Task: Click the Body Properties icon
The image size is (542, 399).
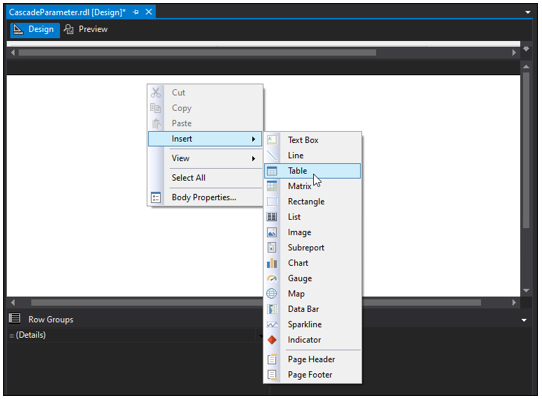Action: pyautogui.click(x=156, y=197)
